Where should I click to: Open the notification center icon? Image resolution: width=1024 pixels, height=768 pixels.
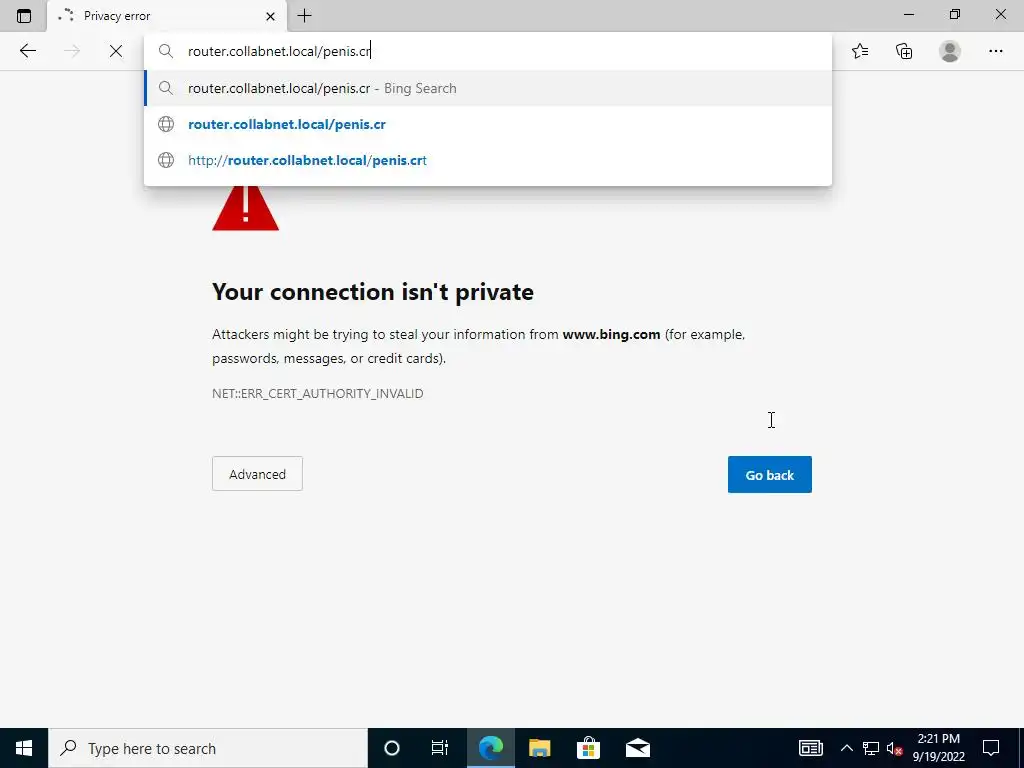point(991,748)
